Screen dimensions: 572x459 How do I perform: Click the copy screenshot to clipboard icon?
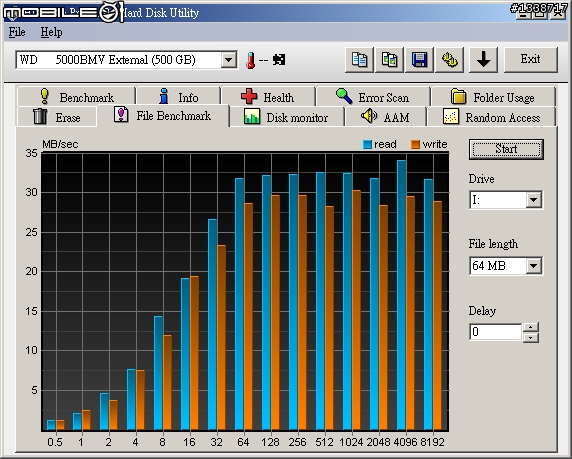pyautogui.click(x=390, y=59)
